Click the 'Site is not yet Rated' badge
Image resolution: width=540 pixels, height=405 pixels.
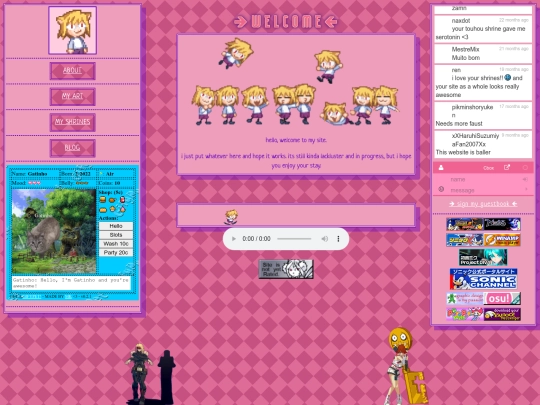click(286, 269)
